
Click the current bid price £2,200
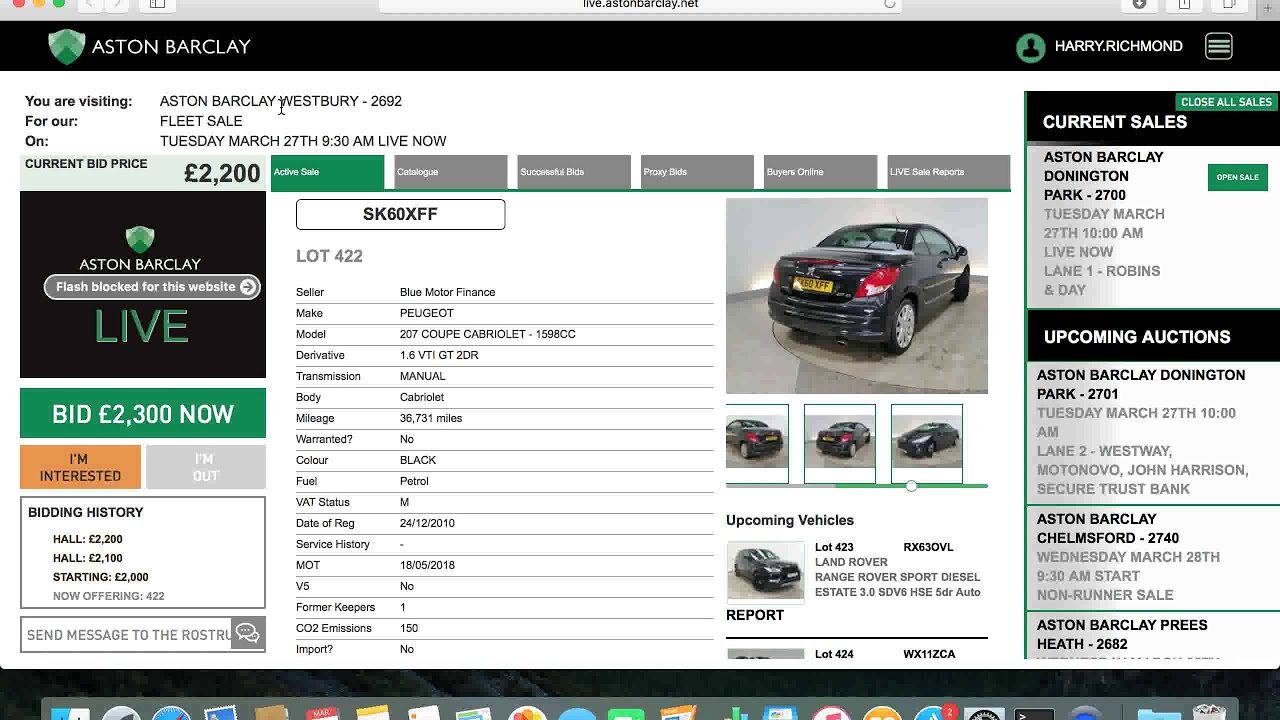(222, 173)
